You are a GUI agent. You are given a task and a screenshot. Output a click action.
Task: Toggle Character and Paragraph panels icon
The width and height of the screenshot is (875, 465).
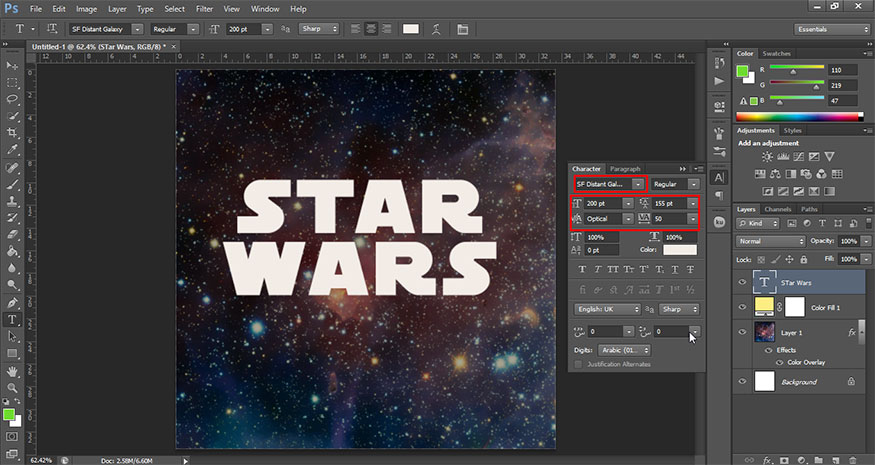point(463,29)
